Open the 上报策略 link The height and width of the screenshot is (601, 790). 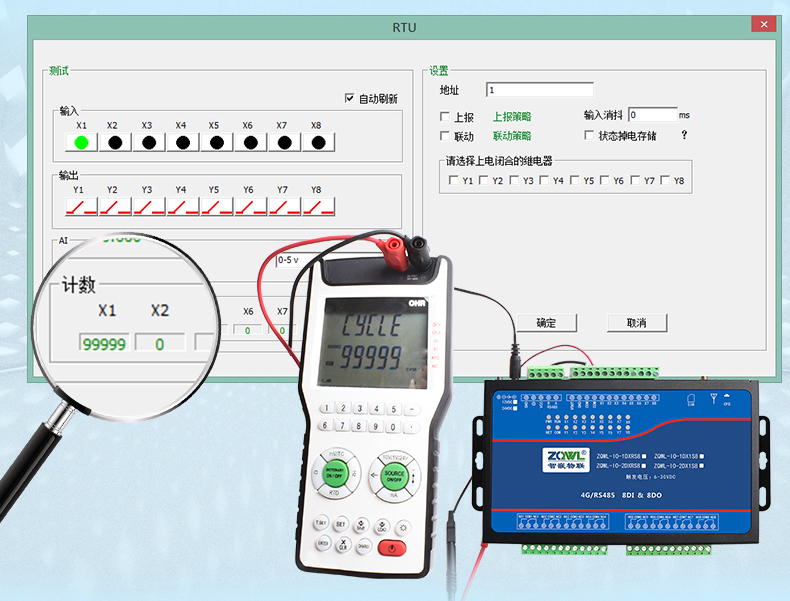click(511, 117)
